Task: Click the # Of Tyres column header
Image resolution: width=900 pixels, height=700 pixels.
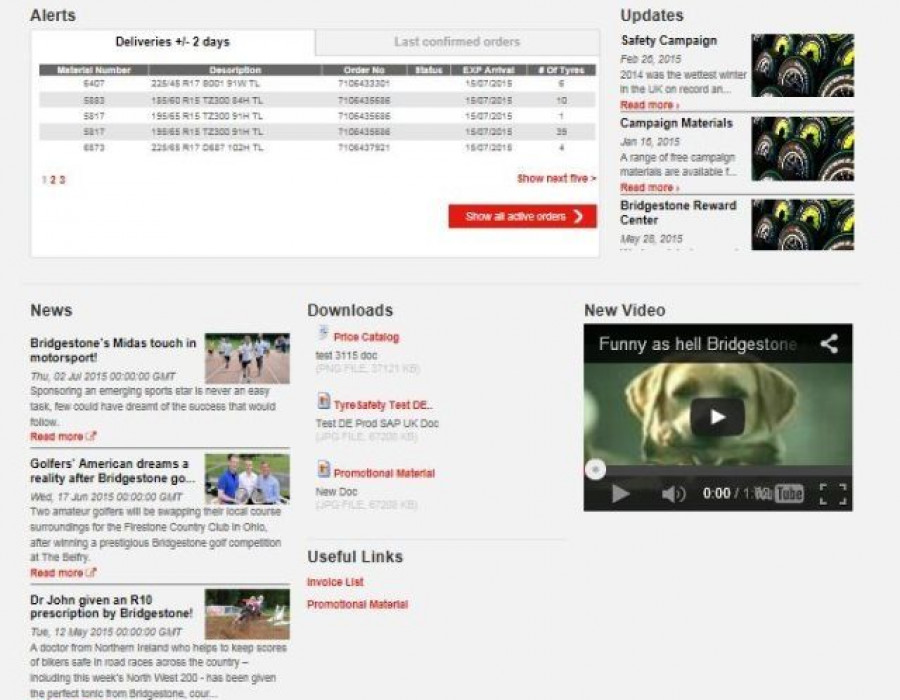Action: pyautogui.click(x=561, y=70)
